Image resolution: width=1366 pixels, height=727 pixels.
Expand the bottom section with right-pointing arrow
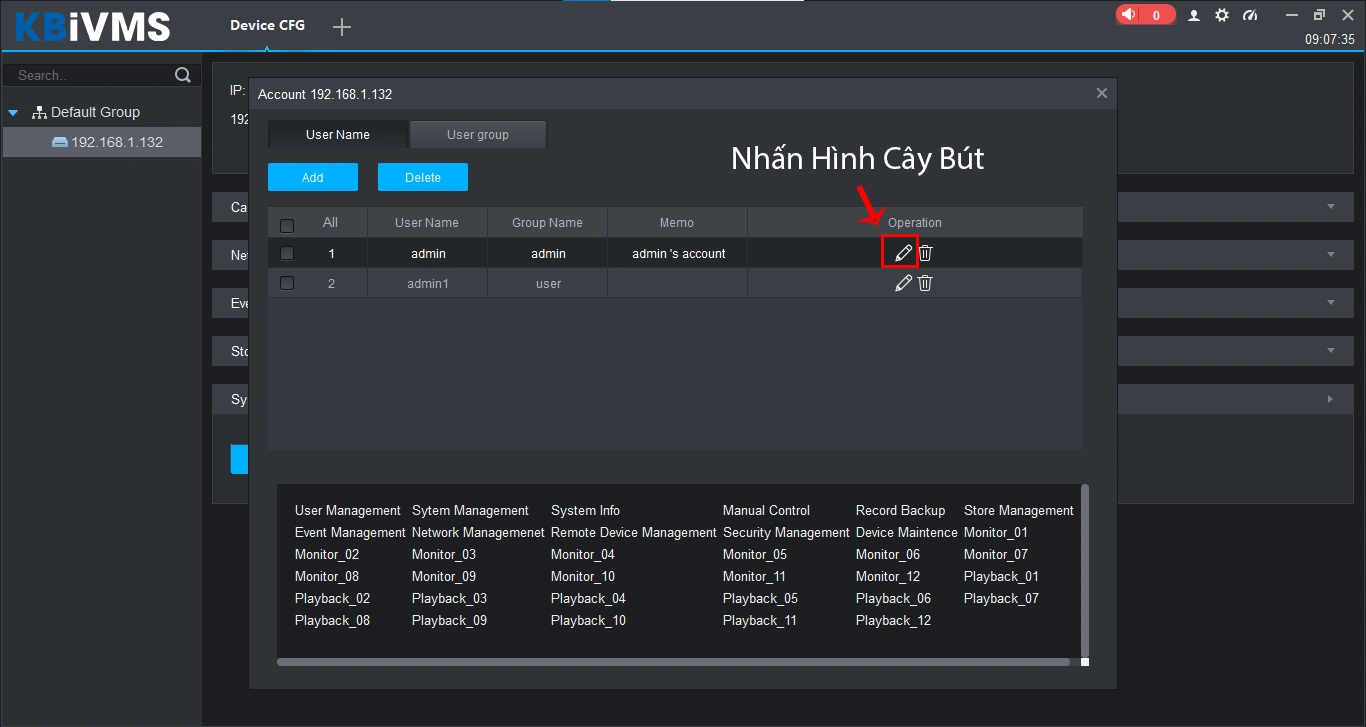click(x=1330, y=399)
